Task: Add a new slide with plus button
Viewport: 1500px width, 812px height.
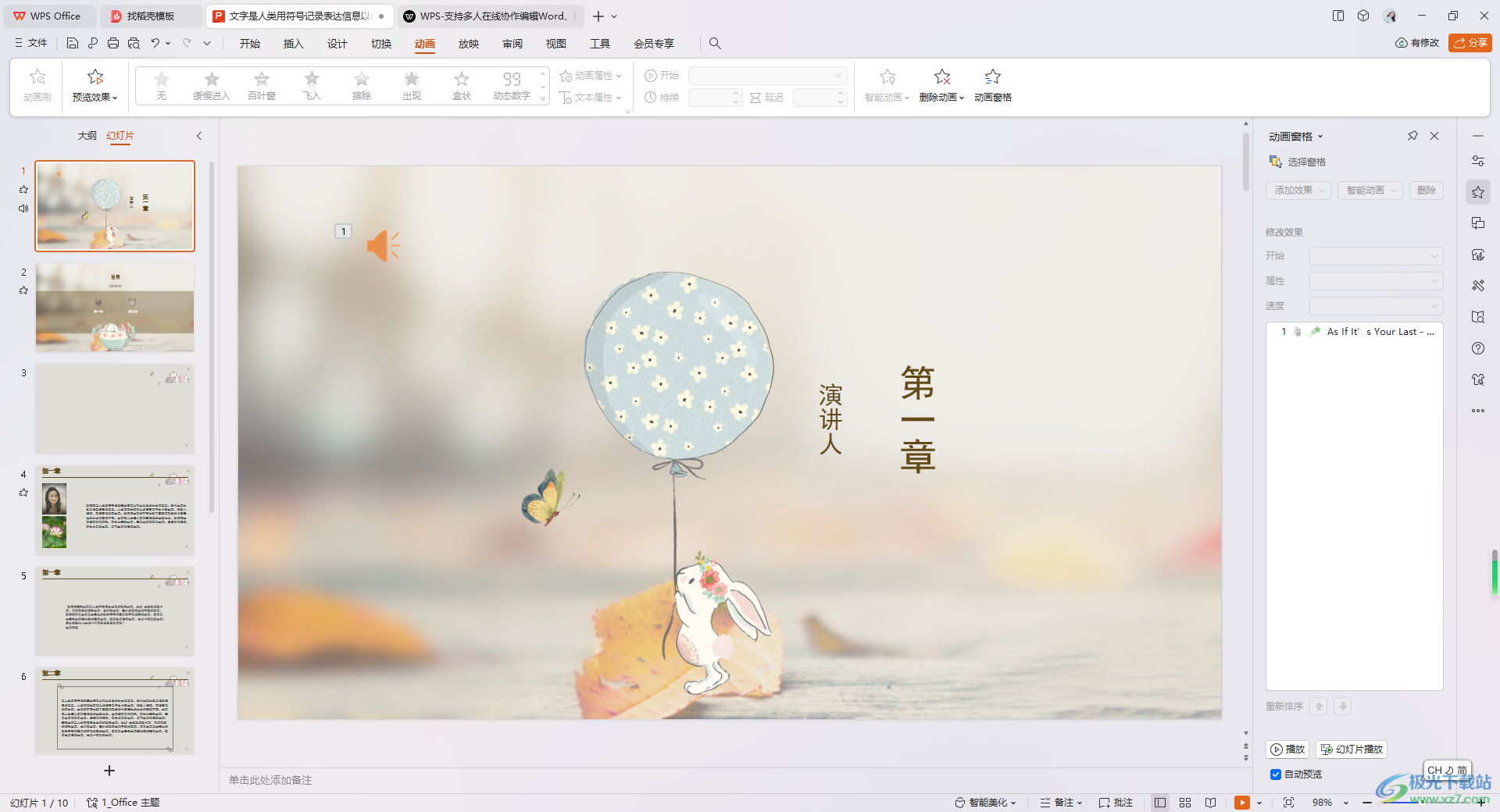Action: coord(109,771)
